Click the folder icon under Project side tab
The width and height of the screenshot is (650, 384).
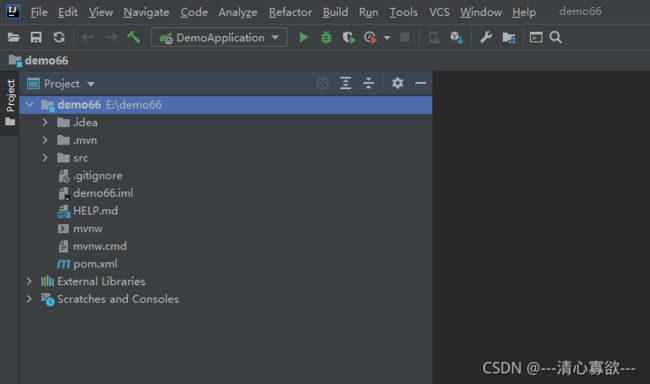pos(10,122)
